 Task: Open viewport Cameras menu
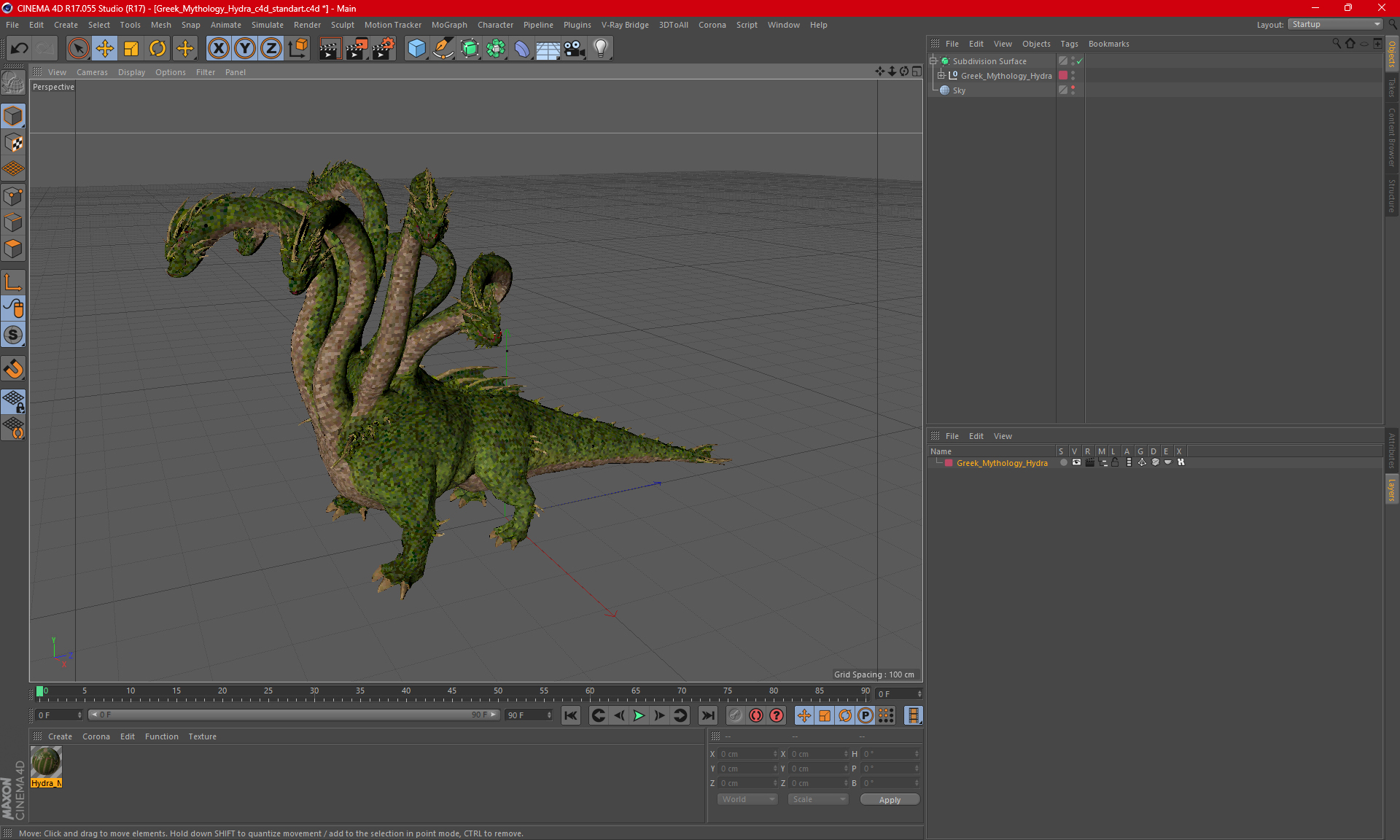92,72
